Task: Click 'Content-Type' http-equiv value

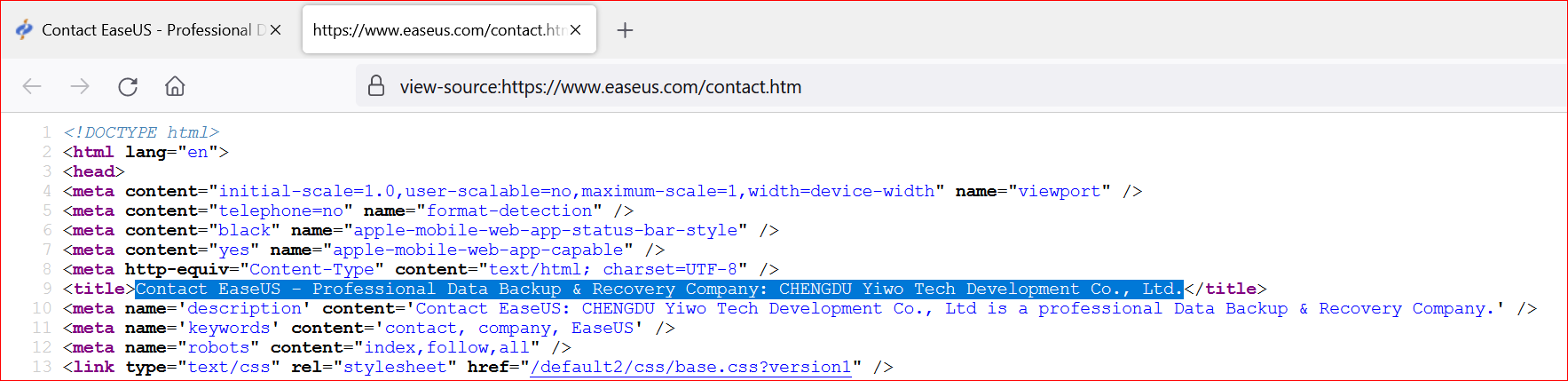Action: 311,269
